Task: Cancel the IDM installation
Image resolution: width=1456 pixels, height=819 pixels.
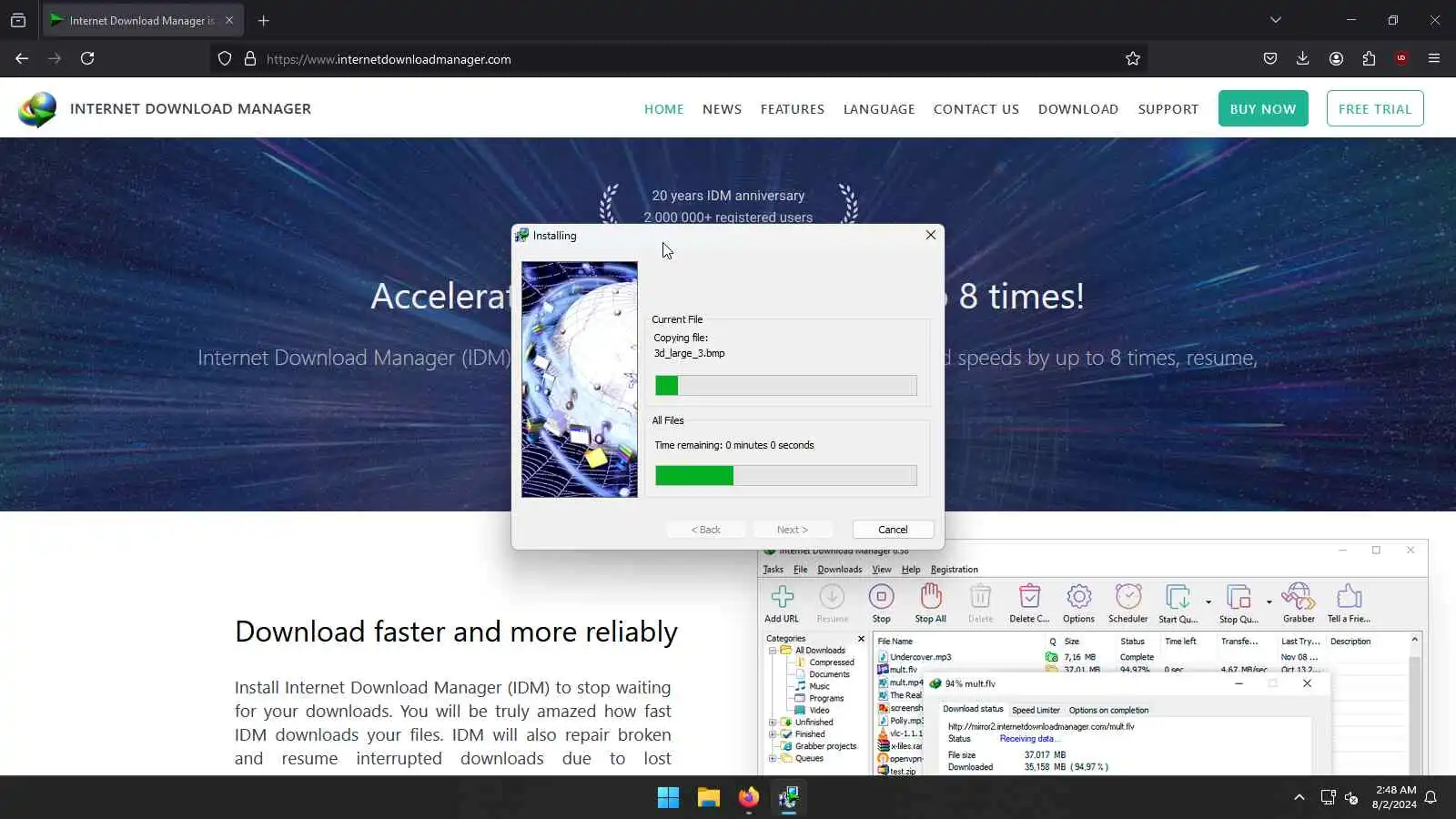Action: point(893,530)
